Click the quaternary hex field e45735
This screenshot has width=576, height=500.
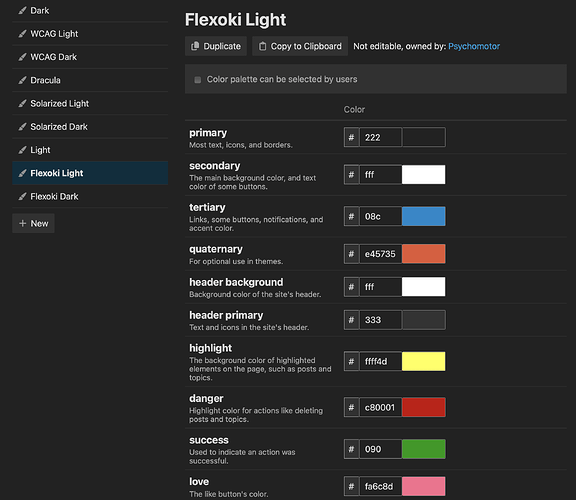pos(381,254)
